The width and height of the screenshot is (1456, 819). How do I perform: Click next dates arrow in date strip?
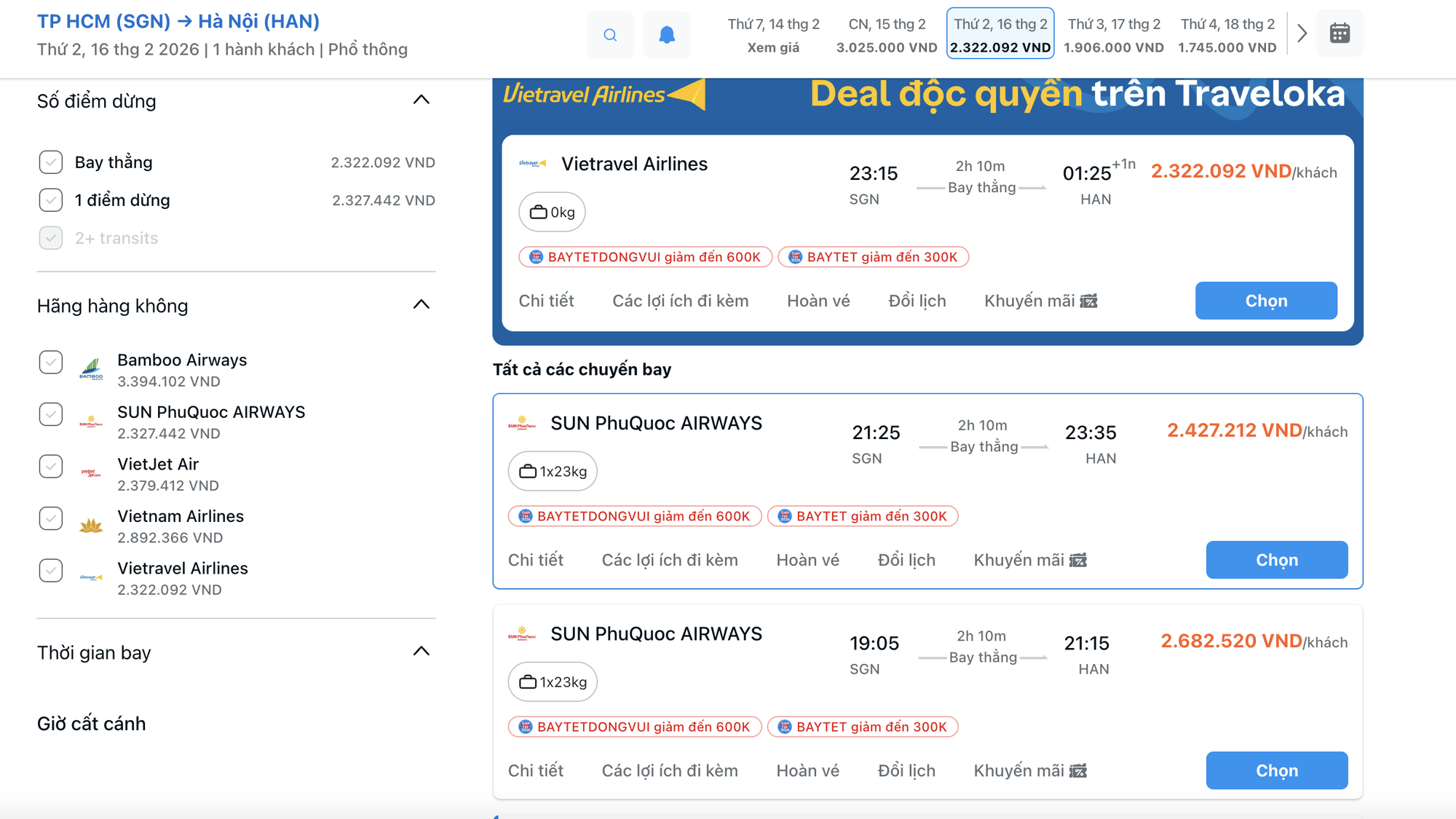(1302, 33)
